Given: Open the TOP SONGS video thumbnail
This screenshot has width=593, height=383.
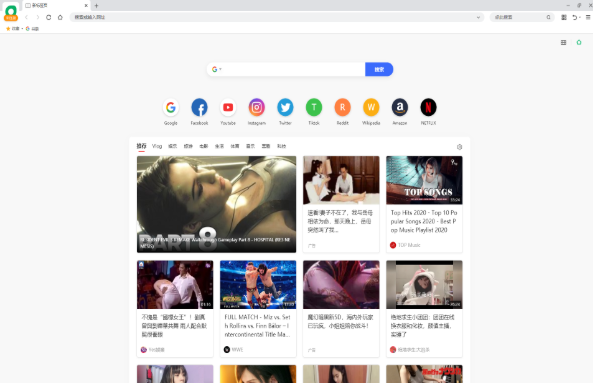Looking at the screenshot, I should click(x=424, y=180).
